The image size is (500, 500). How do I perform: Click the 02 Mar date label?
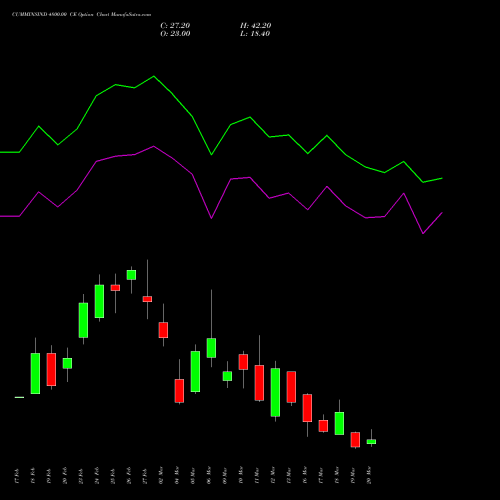[x=161, y=476]
